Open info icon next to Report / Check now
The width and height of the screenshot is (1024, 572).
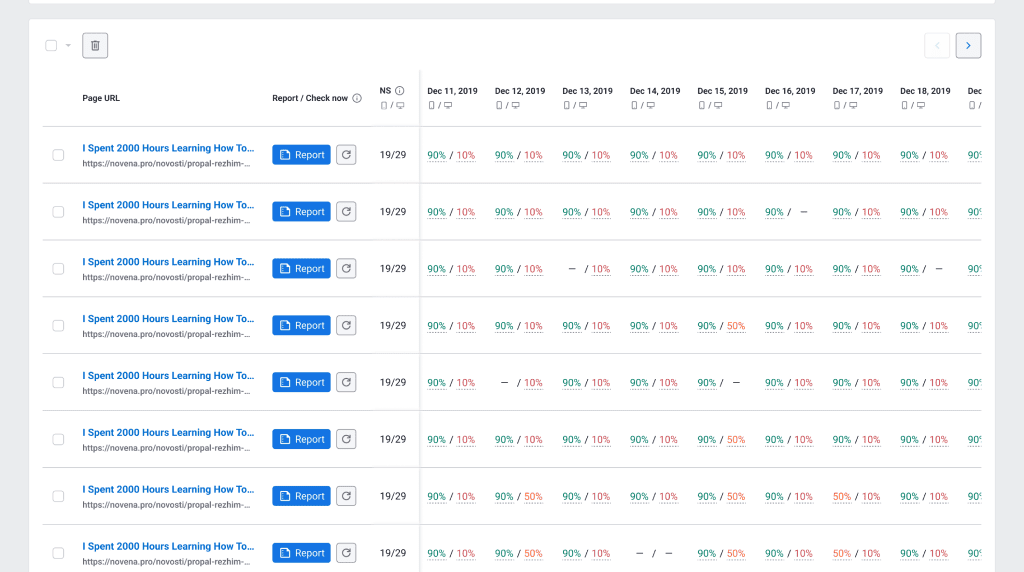[x=357, y=98]
